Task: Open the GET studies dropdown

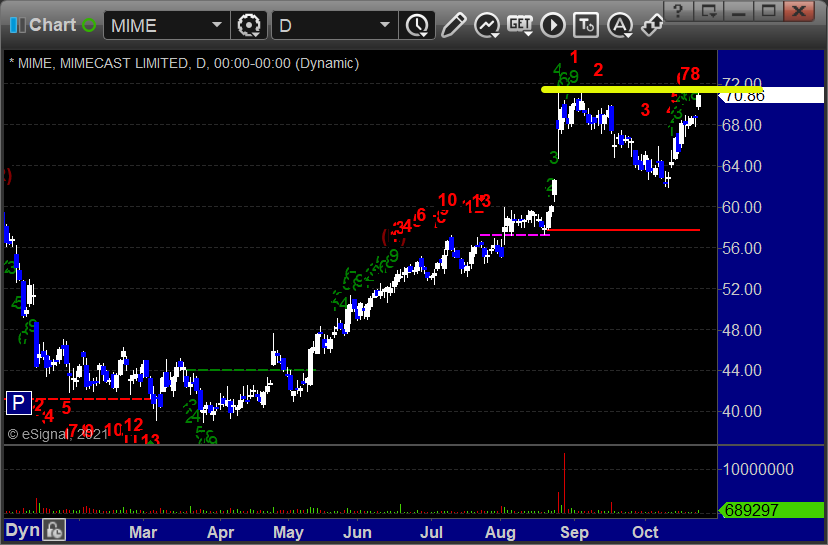Action: tap(520, 25)
